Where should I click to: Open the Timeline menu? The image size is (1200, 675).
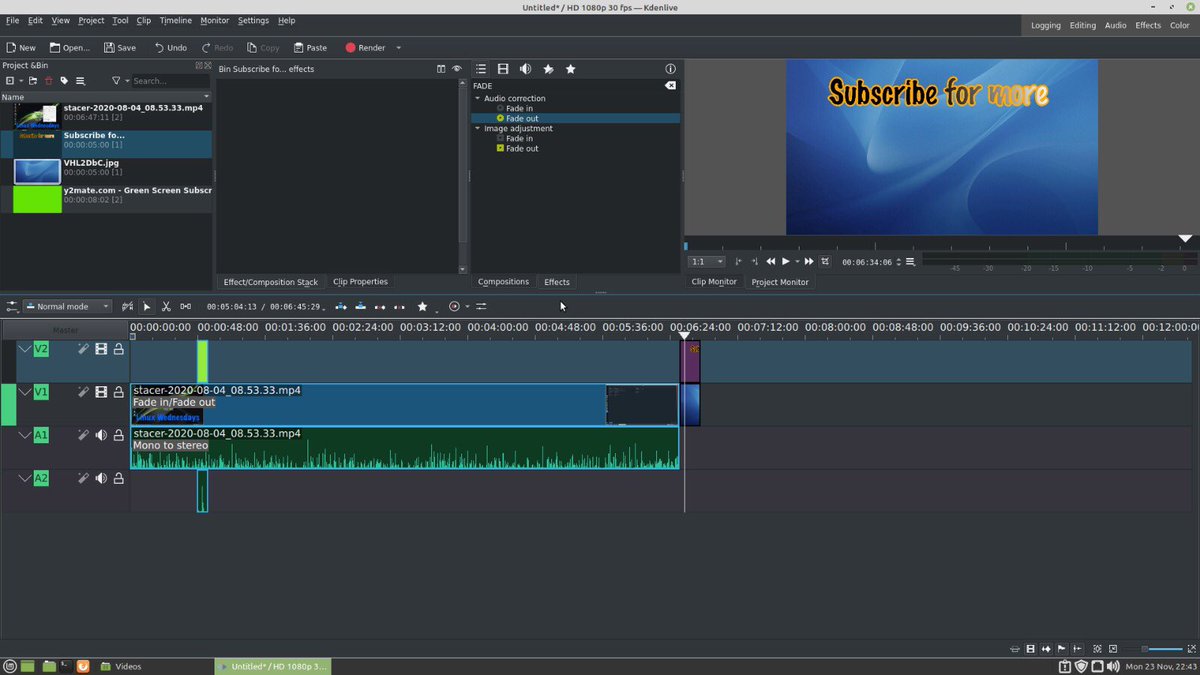click(x=176, y=20)
